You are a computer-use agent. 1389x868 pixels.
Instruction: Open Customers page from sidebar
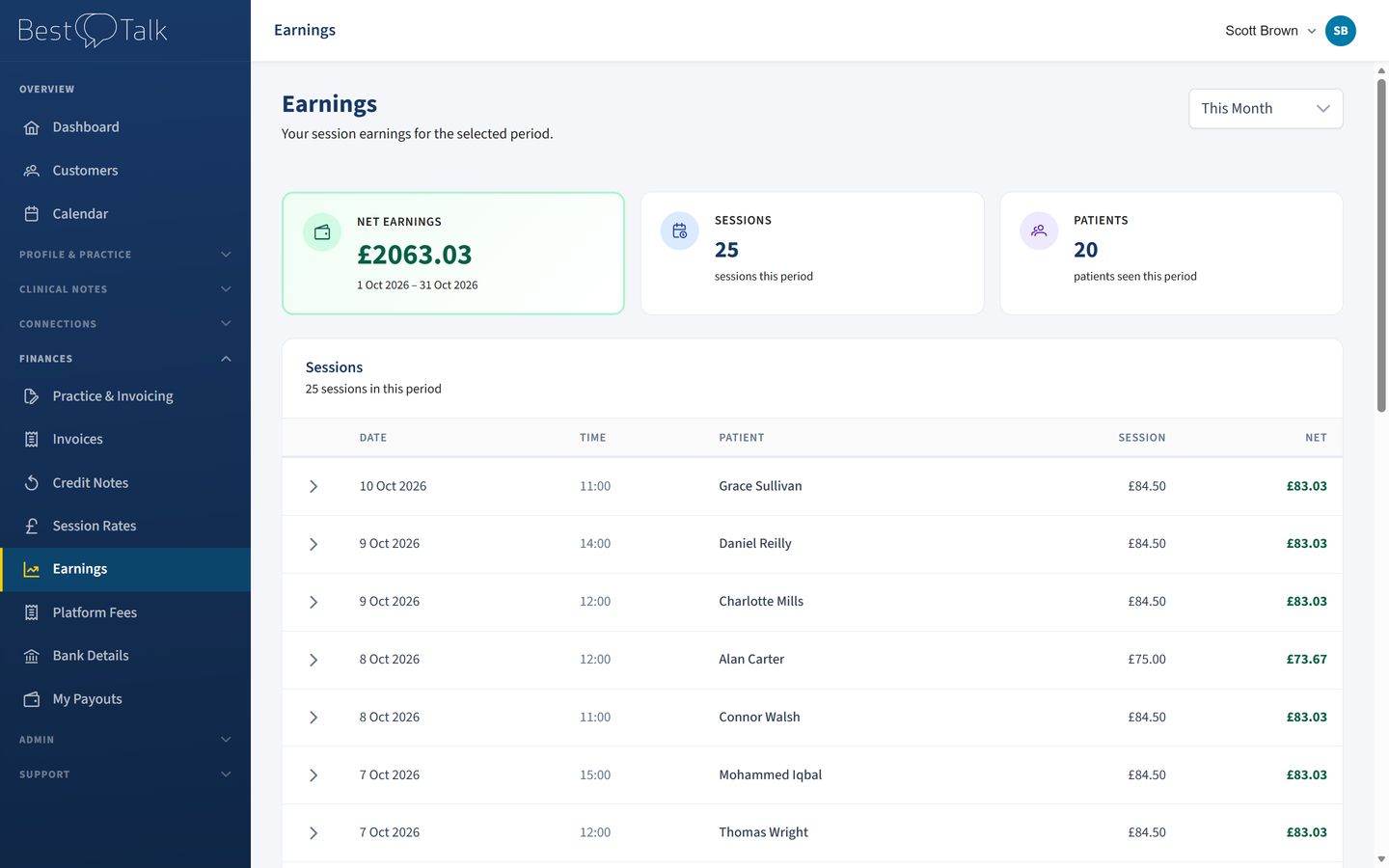pyautogui.click(x=125, y=171)
